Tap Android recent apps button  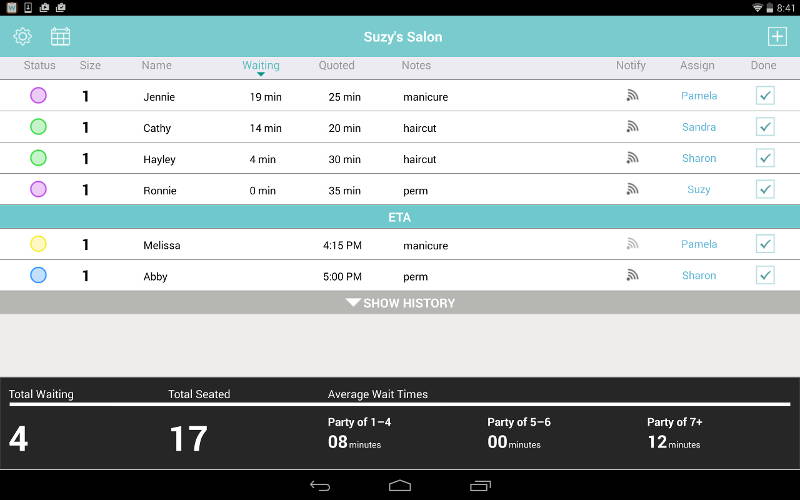[x=480, y=486]
